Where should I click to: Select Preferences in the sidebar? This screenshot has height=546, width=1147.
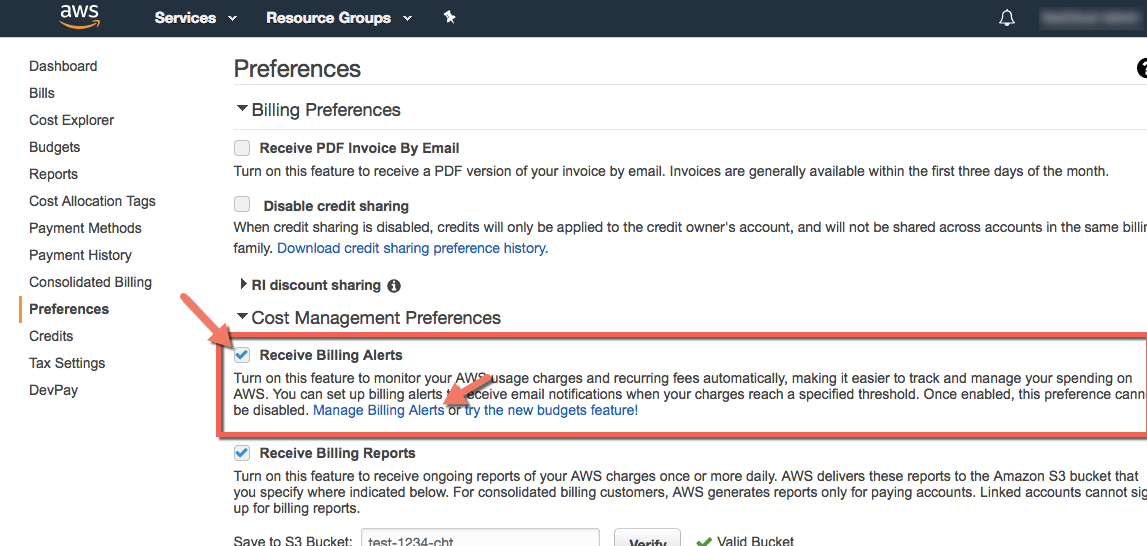click(69, 309)
